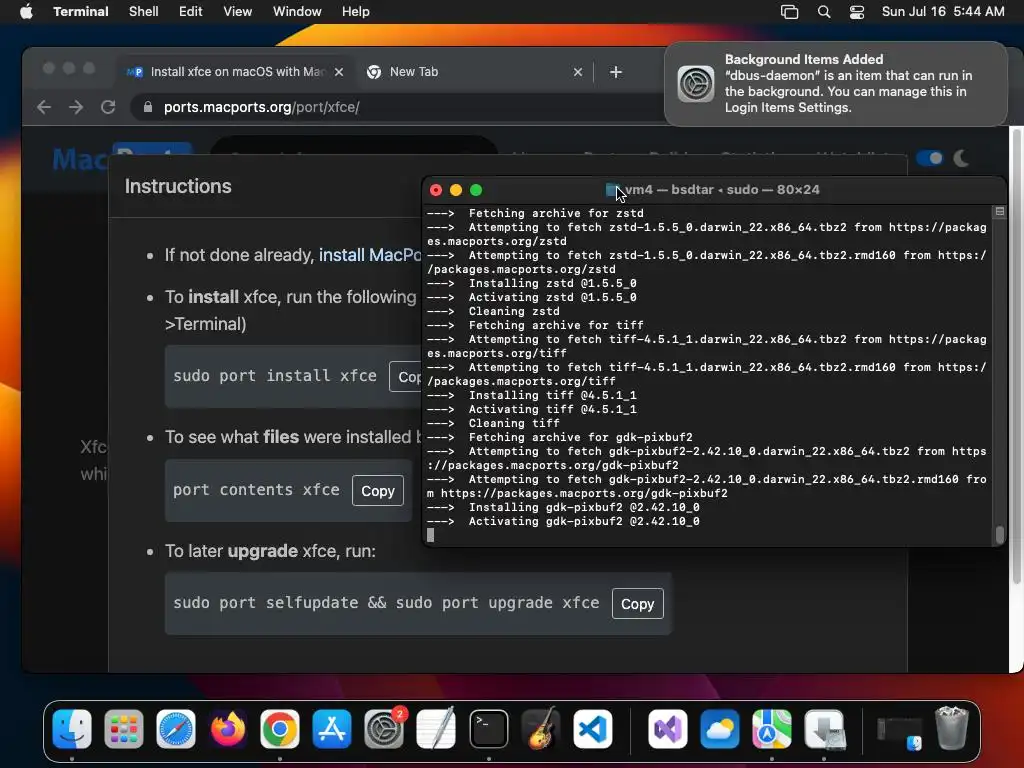
Task: Open Visual Studio Code in the dock
Action: 592,729
